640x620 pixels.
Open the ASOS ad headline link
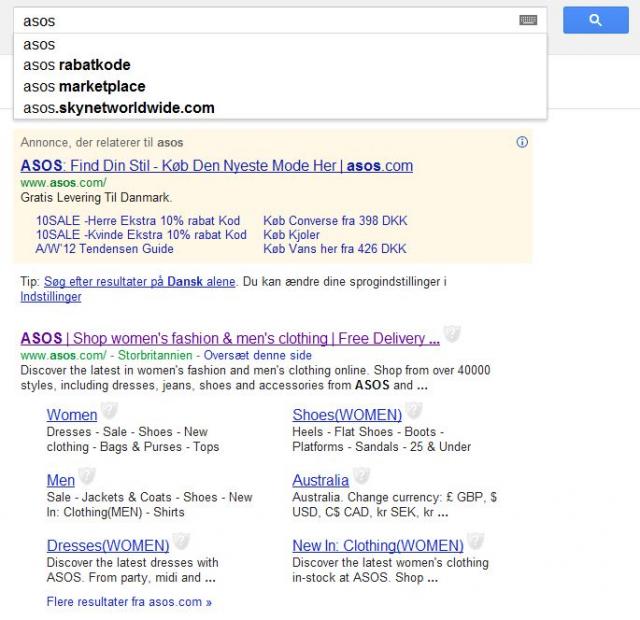pyautogui.click(x=216, y=165)
